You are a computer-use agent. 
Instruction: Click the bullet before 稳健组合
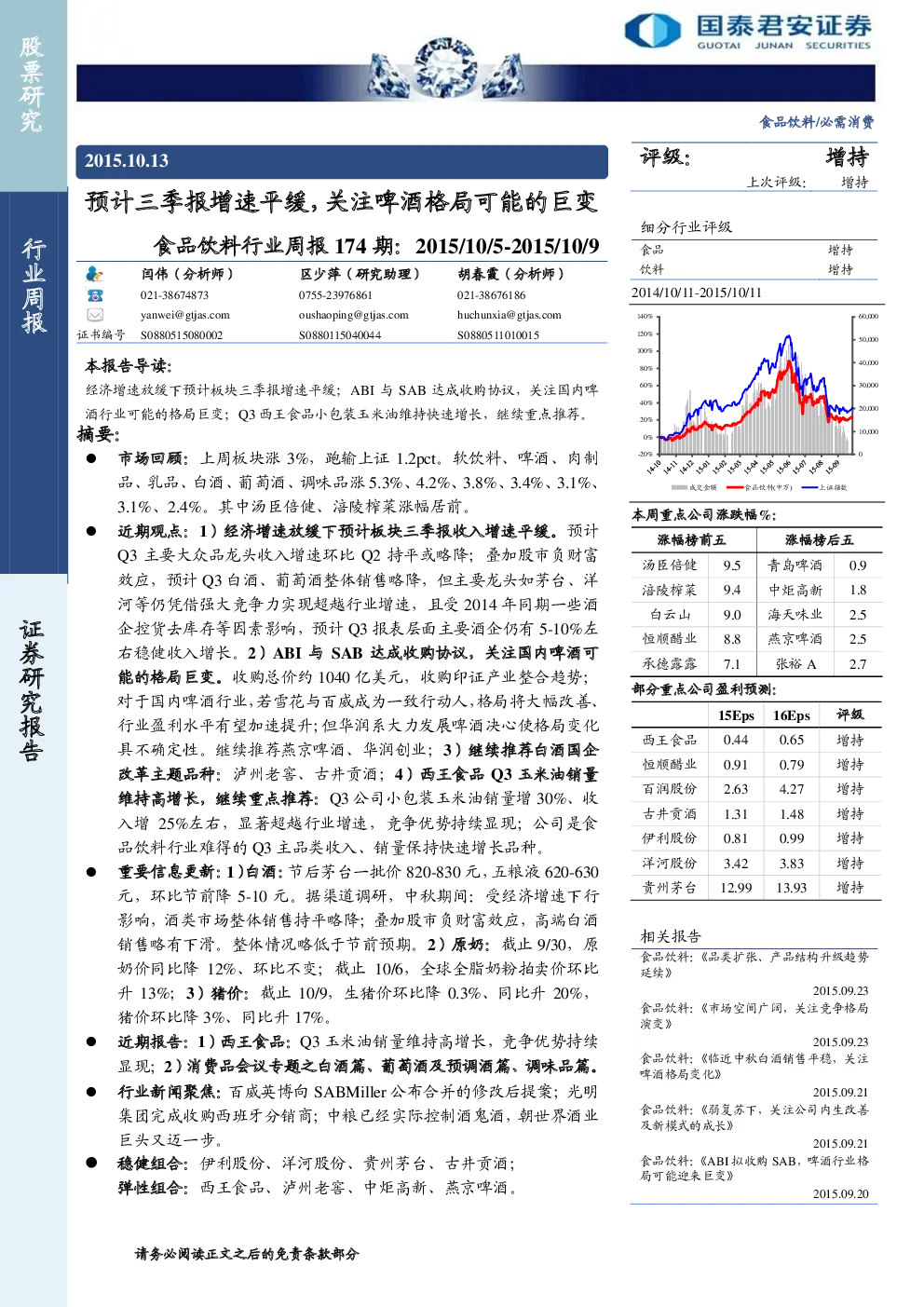pos(91,1163)
